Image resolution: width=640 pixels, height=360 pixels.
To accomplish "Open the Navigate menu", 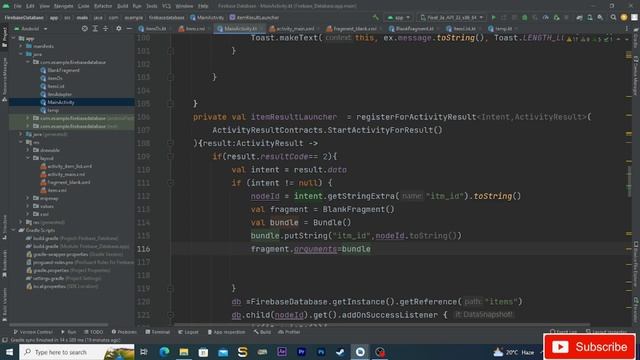I will click(x=63, y=6).
